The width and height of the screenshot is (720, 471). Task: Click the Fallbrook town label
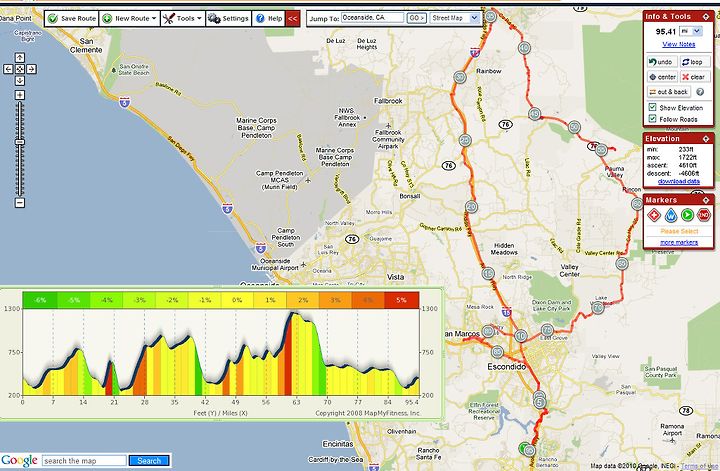(388, 101)
